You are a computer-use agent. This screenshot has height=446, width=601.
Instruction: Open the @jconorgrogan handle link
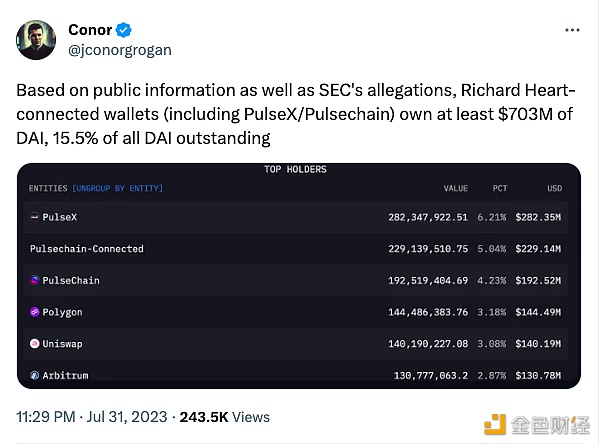pos(120,50)
